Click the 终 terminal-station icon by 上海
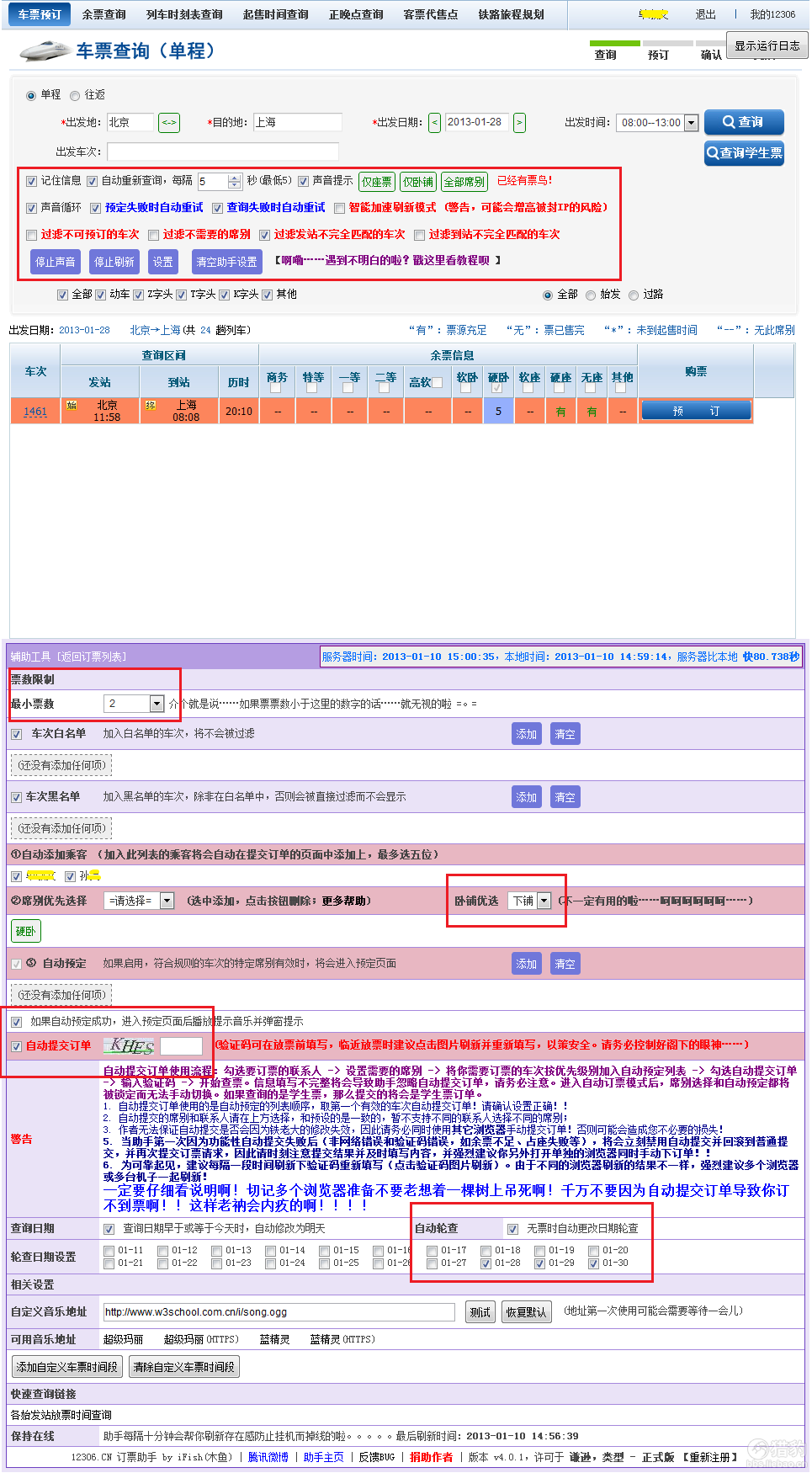This screenshot has height=1473, width=812. (x=151, y=406)
